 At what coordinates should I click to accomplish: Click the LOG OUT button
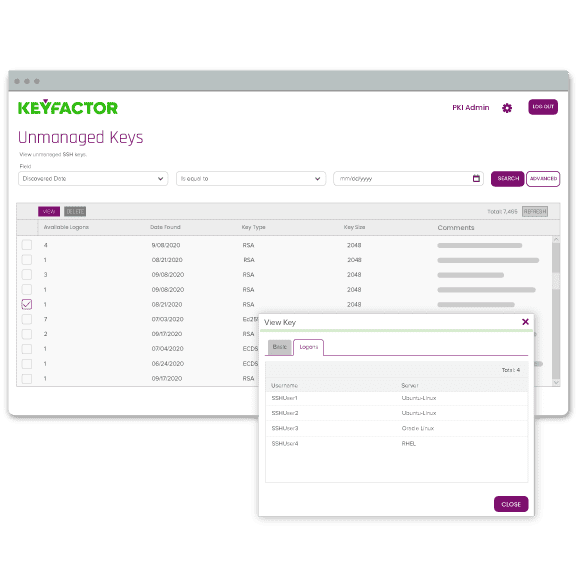[x=543, y=107]
